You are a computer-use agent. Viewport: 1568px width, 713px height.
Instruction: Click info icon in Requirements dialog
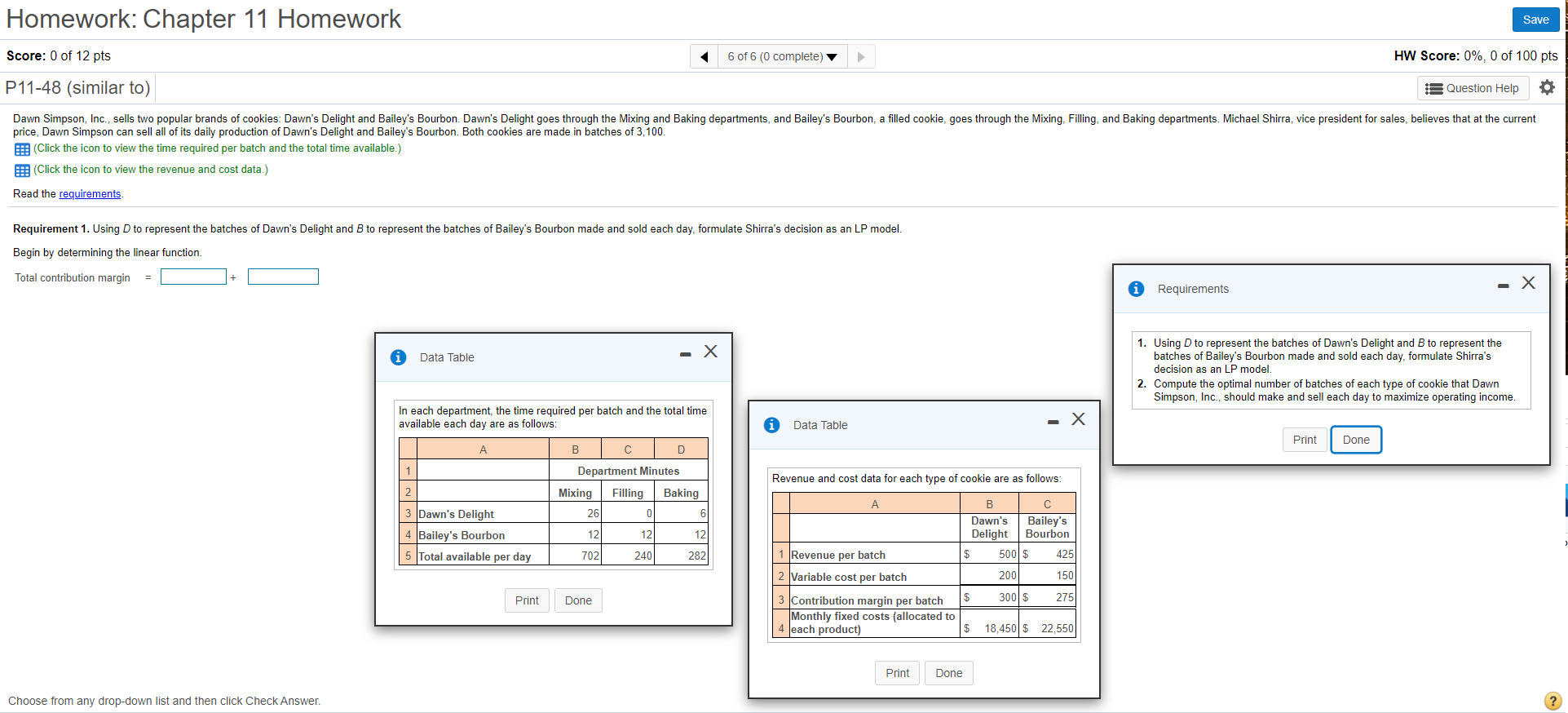point(1136,289)
